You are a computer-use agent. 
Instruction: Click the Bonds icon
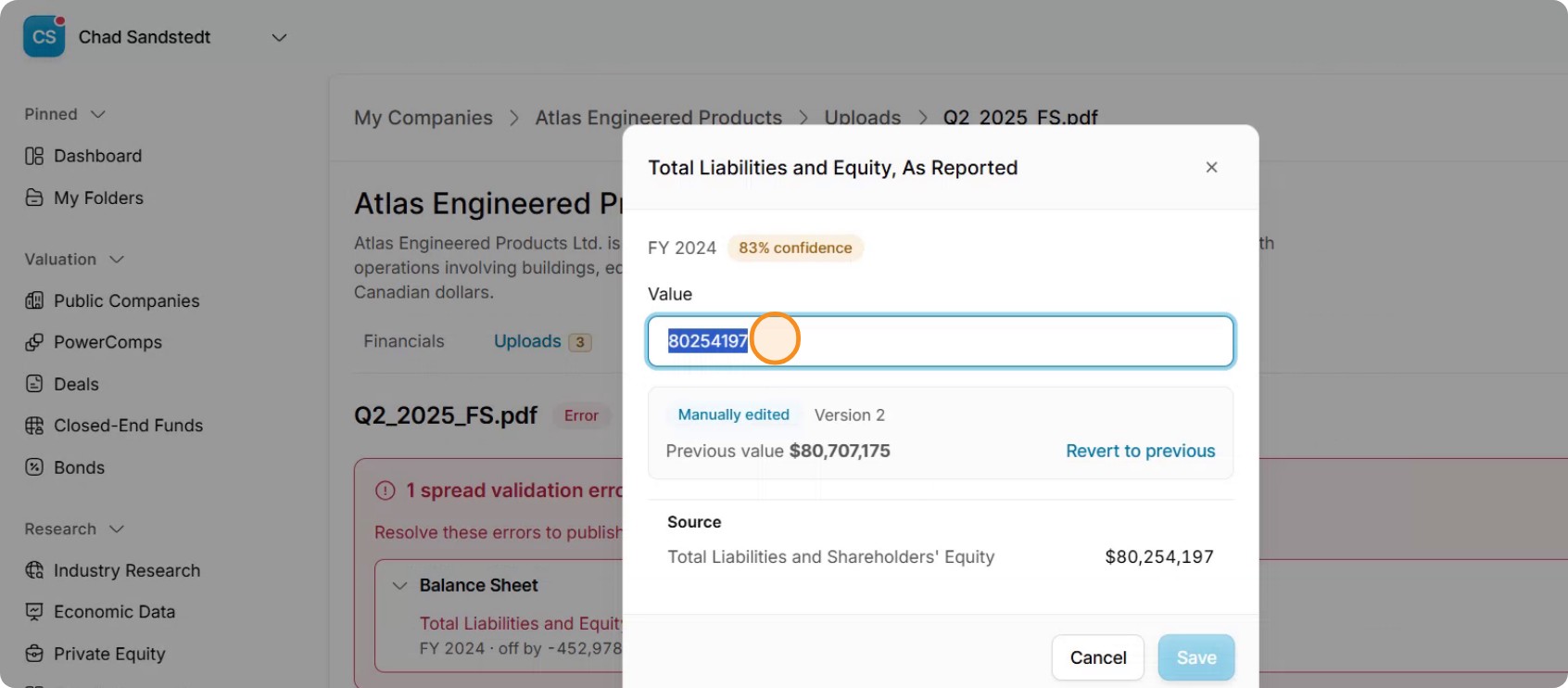coord(34,467)
